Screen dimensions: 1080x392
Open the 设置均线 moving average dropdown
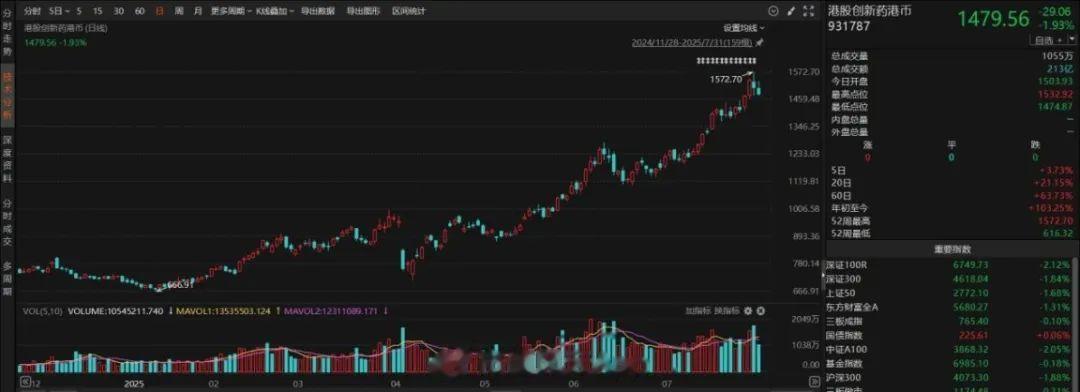coord(743,28)
